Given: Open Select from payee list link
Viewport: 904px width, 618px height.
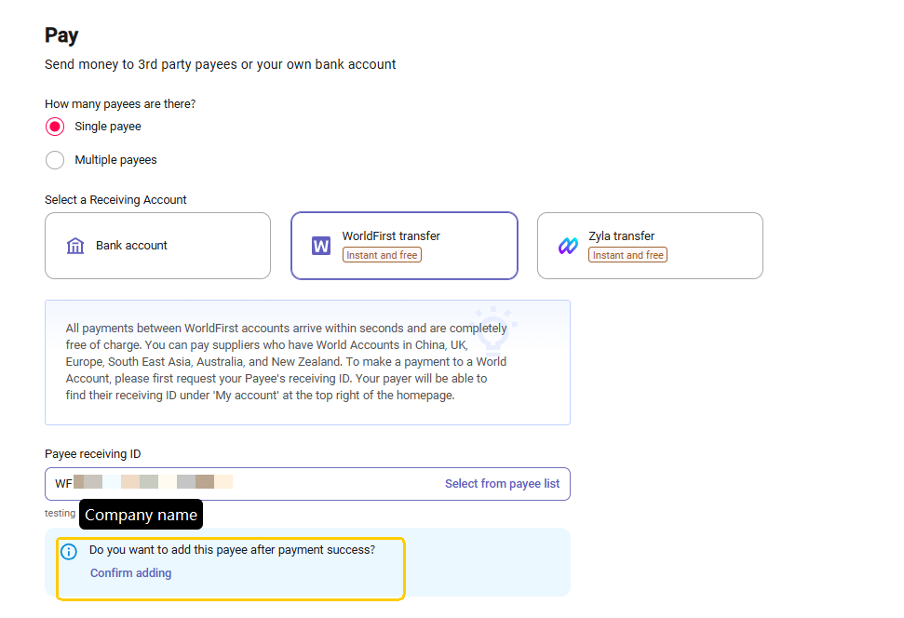Looking at the screenshot, I should tap(502, 484).
